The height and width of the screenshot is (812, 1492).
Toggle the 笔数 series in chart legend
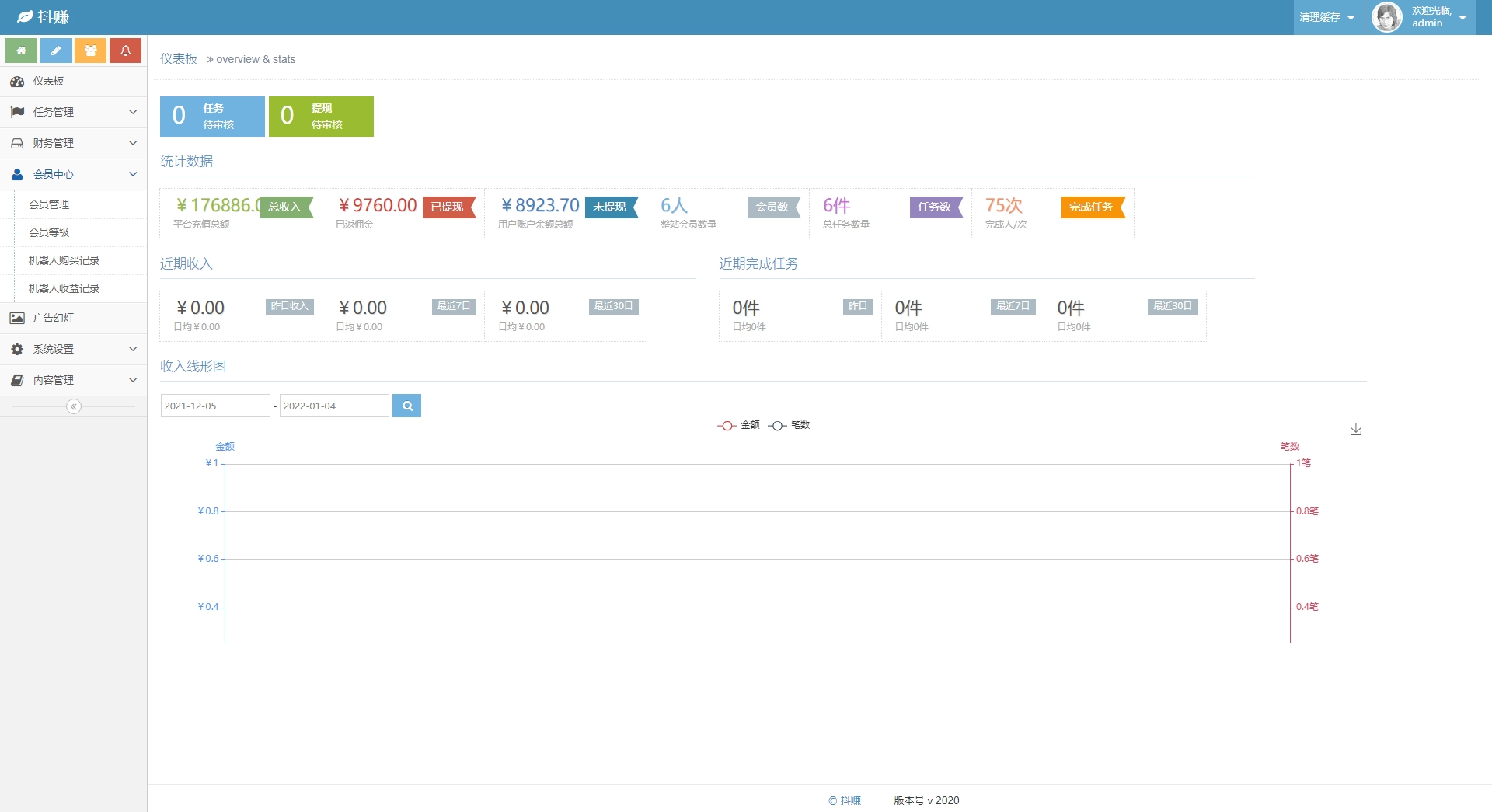(789, 425)
